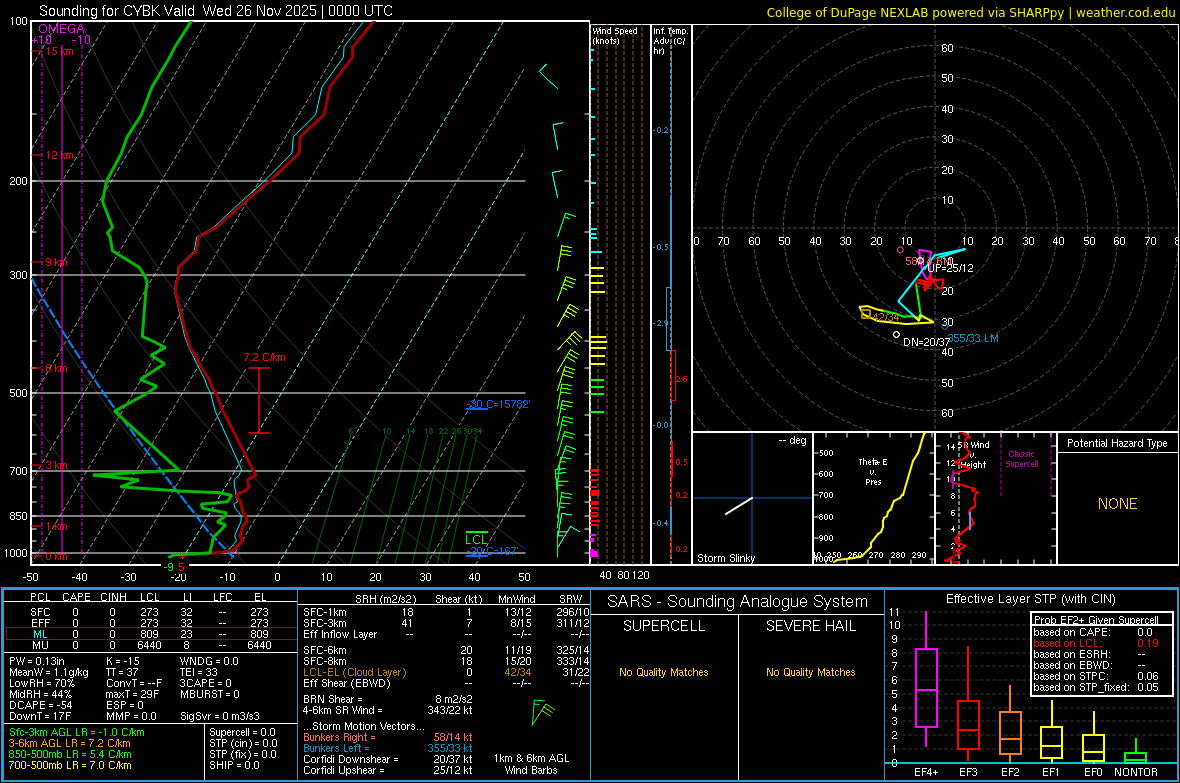Screen dimensions: 1180x783
Task: Click the maxT = 29F value
Action: pyautogui.click(x=132, y=694)
